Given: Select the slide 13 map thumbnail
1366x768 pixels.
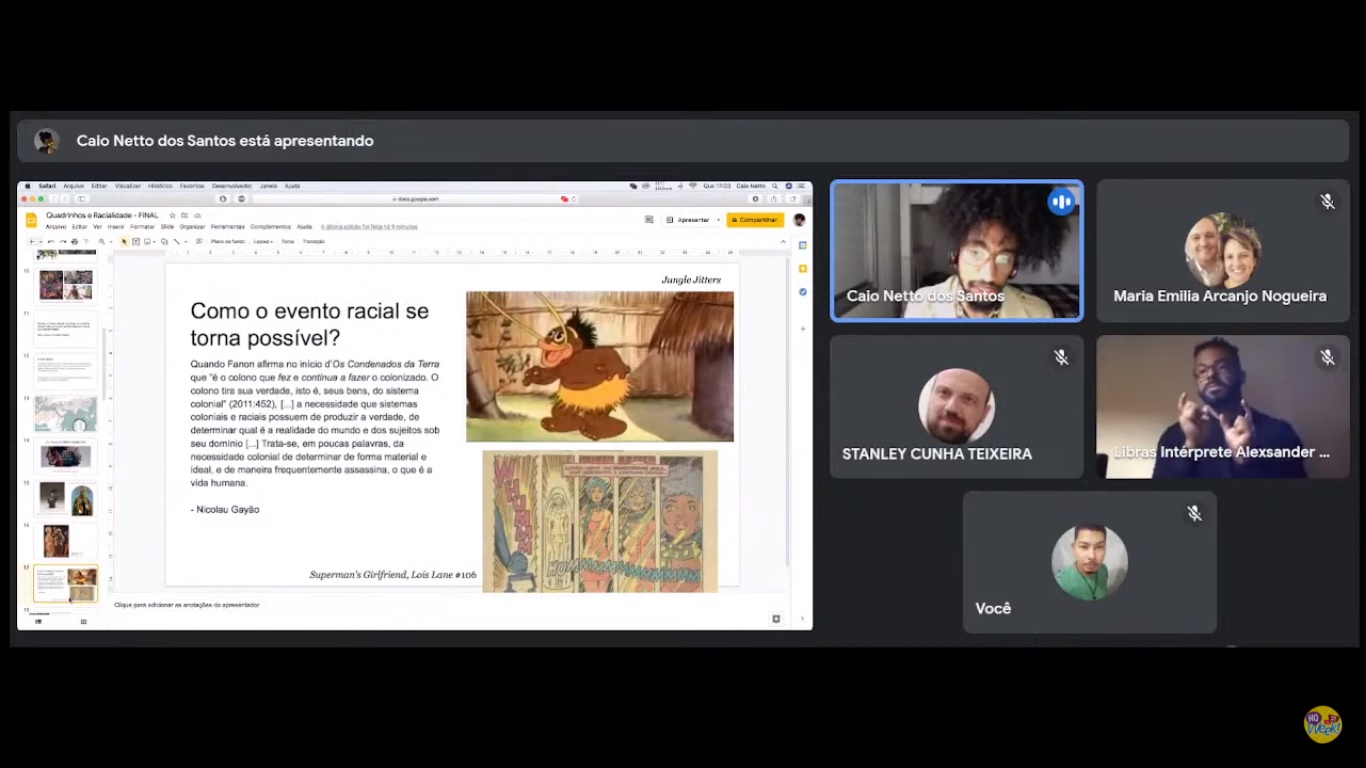Looking at the screenshot, I should pyautogui.click(x=65, y=414).
